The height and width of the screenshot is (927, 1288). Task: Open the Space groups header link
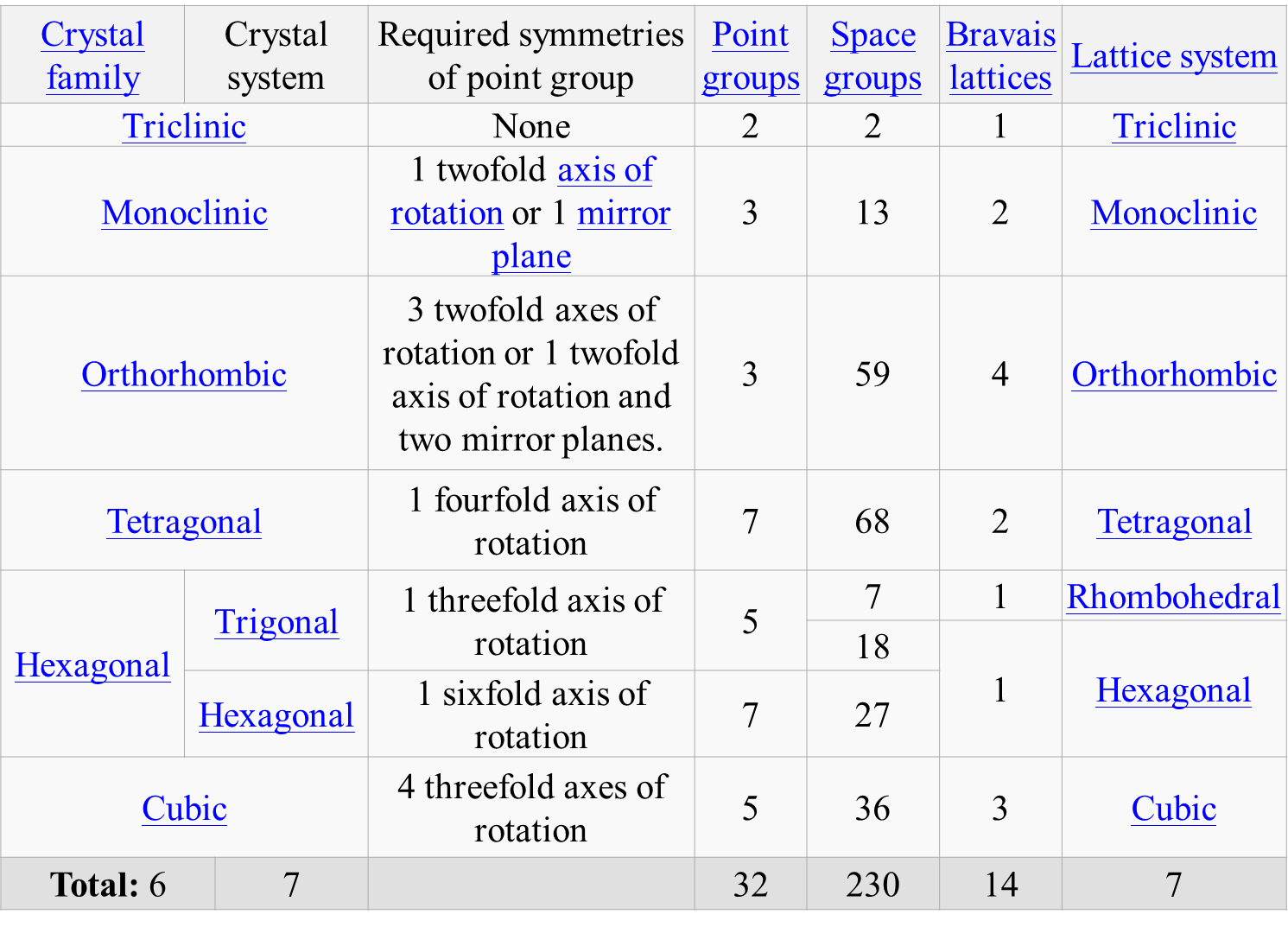pyautogui.click(x=872, y=55)
